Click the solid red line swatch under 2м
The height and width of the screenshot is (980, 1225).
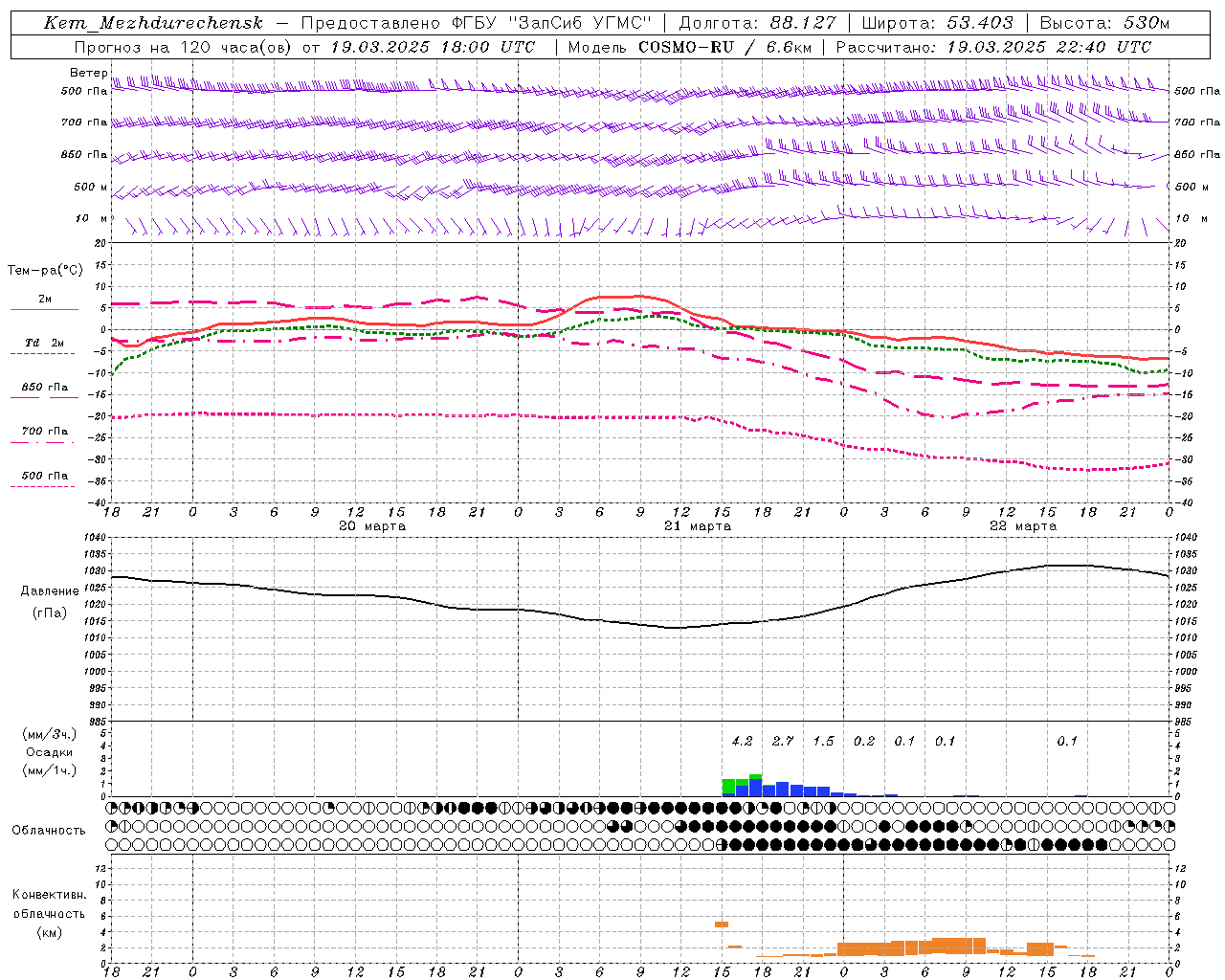point(44,310)
